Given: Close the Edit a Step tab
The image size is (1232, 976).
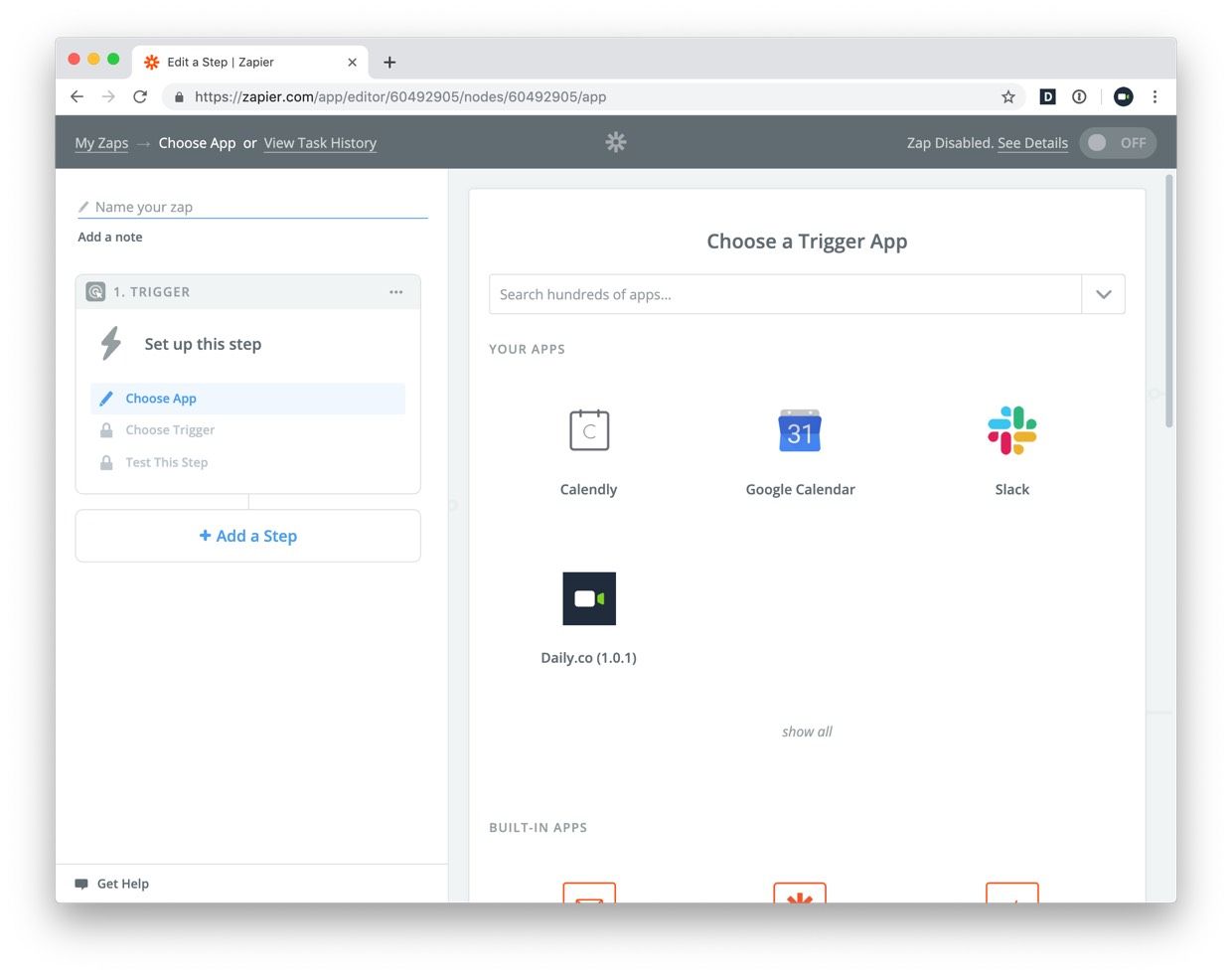Looking at the screenshot, I should (x=352, y=62).
